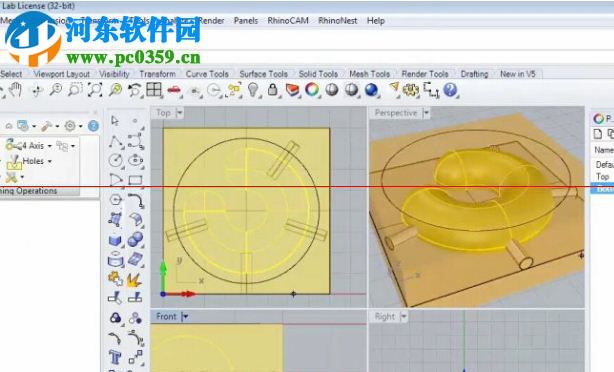Viewport: 614px width, 372px height.
Task: Click the blue sphere Render icon
Action: [x=371, y=90]
